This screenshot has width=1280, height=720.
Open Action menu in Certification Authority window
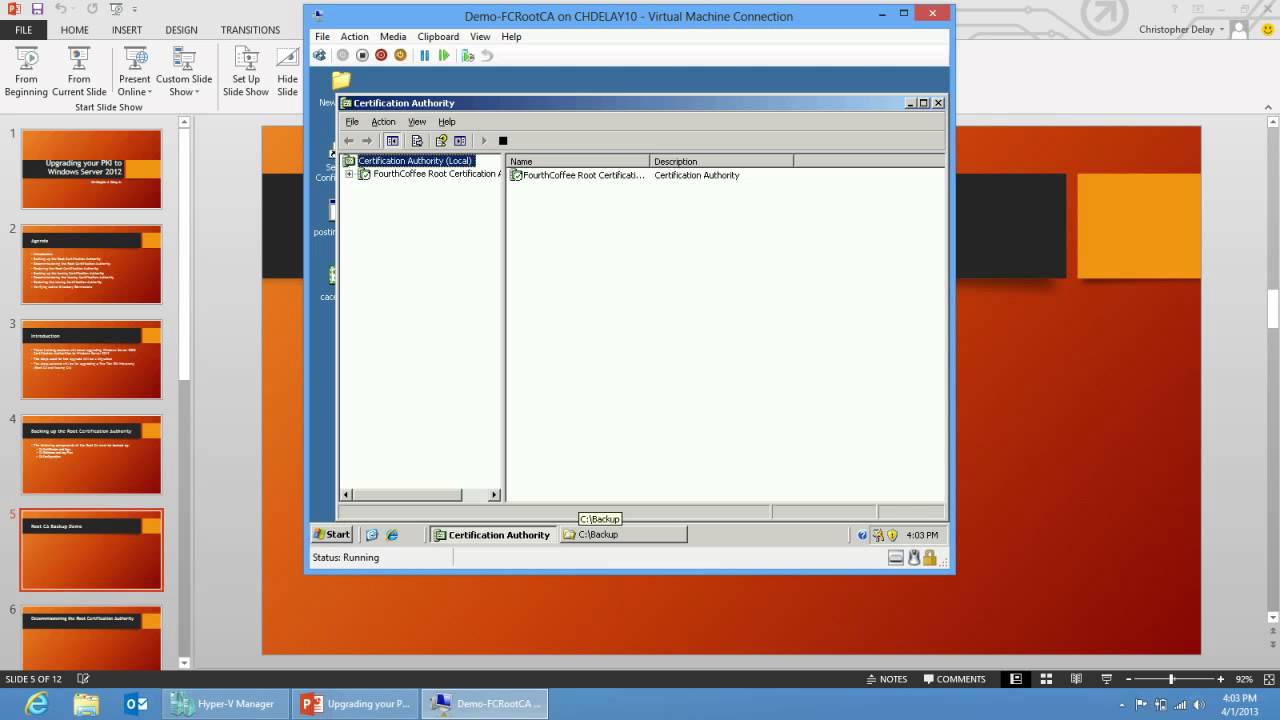point(383,122)
